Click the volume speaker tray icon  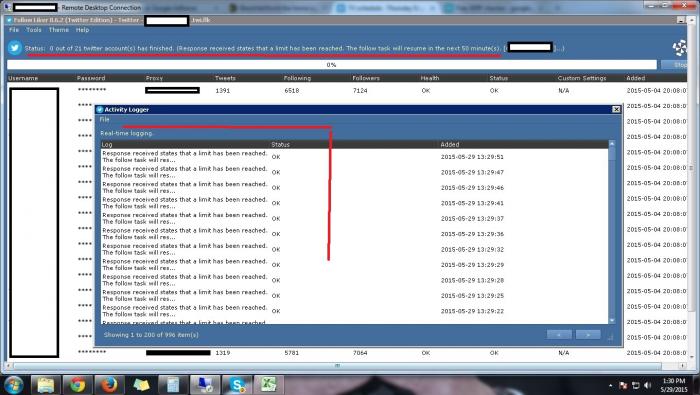click(x=648, y=385)
